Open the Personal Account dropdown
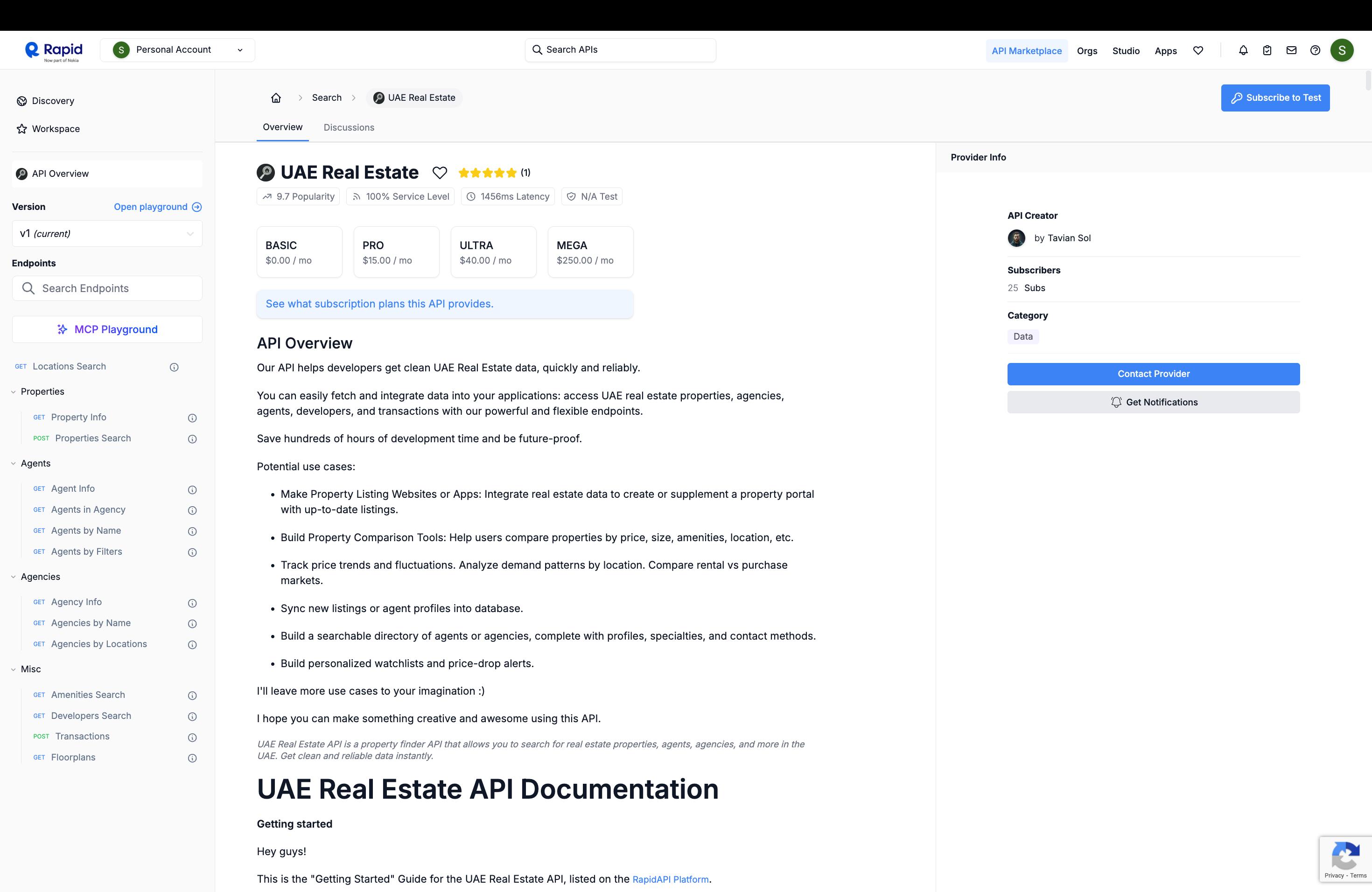 point(177,50)
